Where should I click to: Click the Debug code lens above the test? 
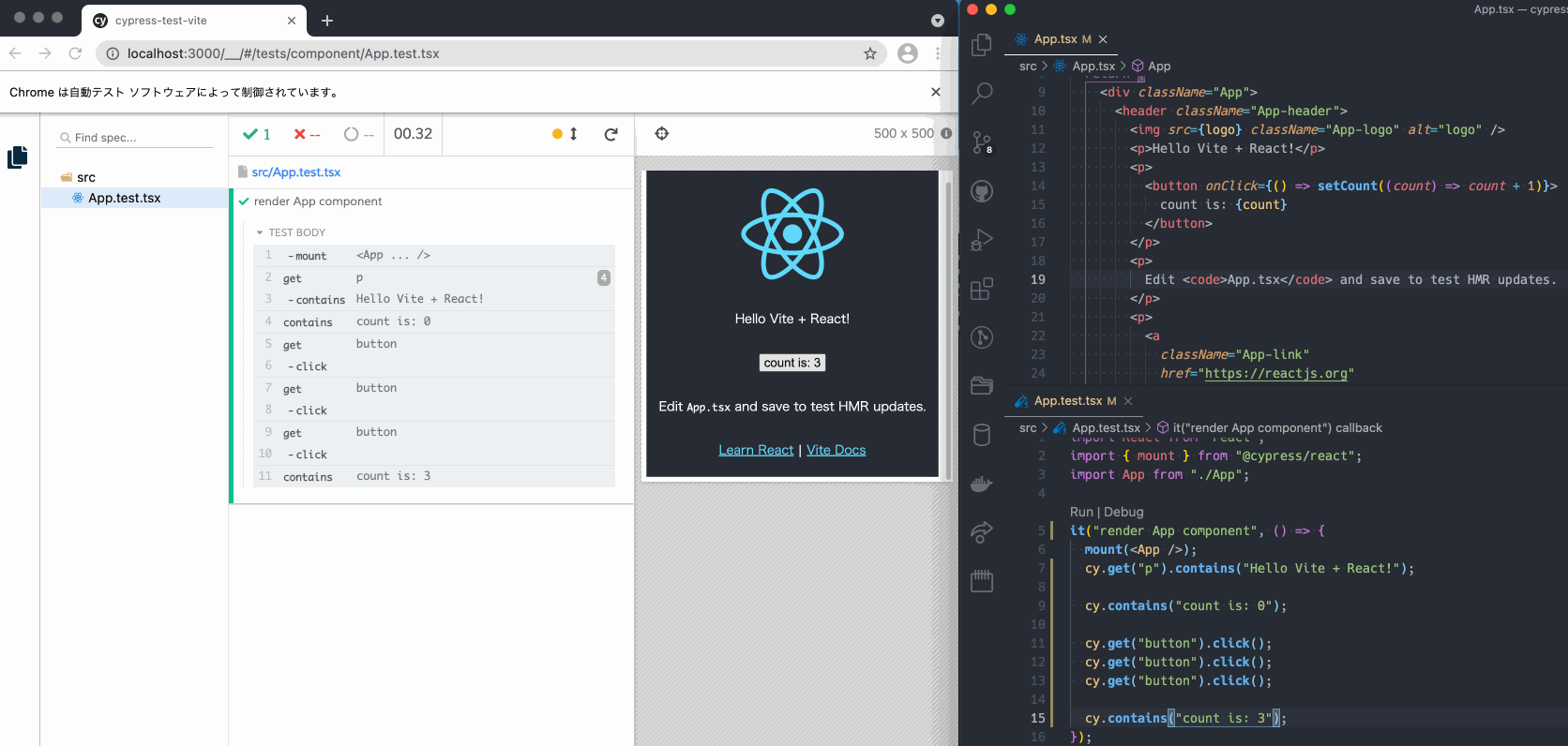point(1123,512)
